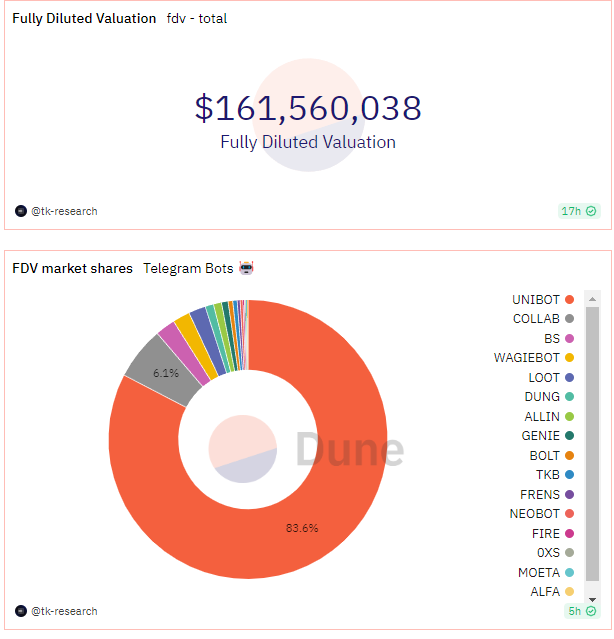Click the LOOT legend color dot
Image resolution: width=614 pixels, height=639 pixels.
click(x=569, y=378)
